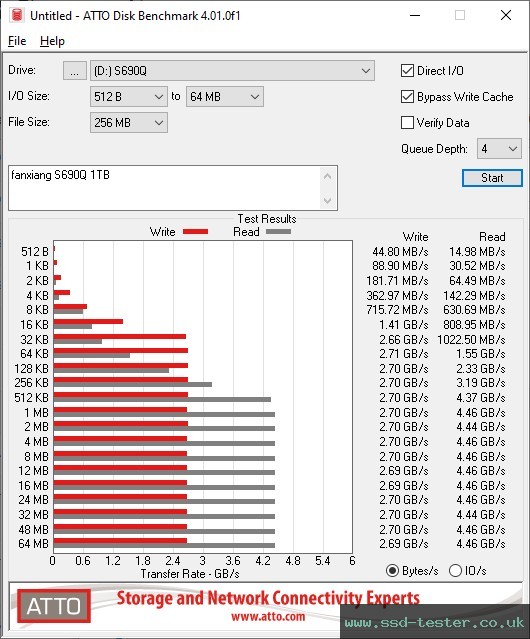This screenshot has width=530, height=639.
Task: Click the description box scroll down arrow
Action: pos(328,200)
